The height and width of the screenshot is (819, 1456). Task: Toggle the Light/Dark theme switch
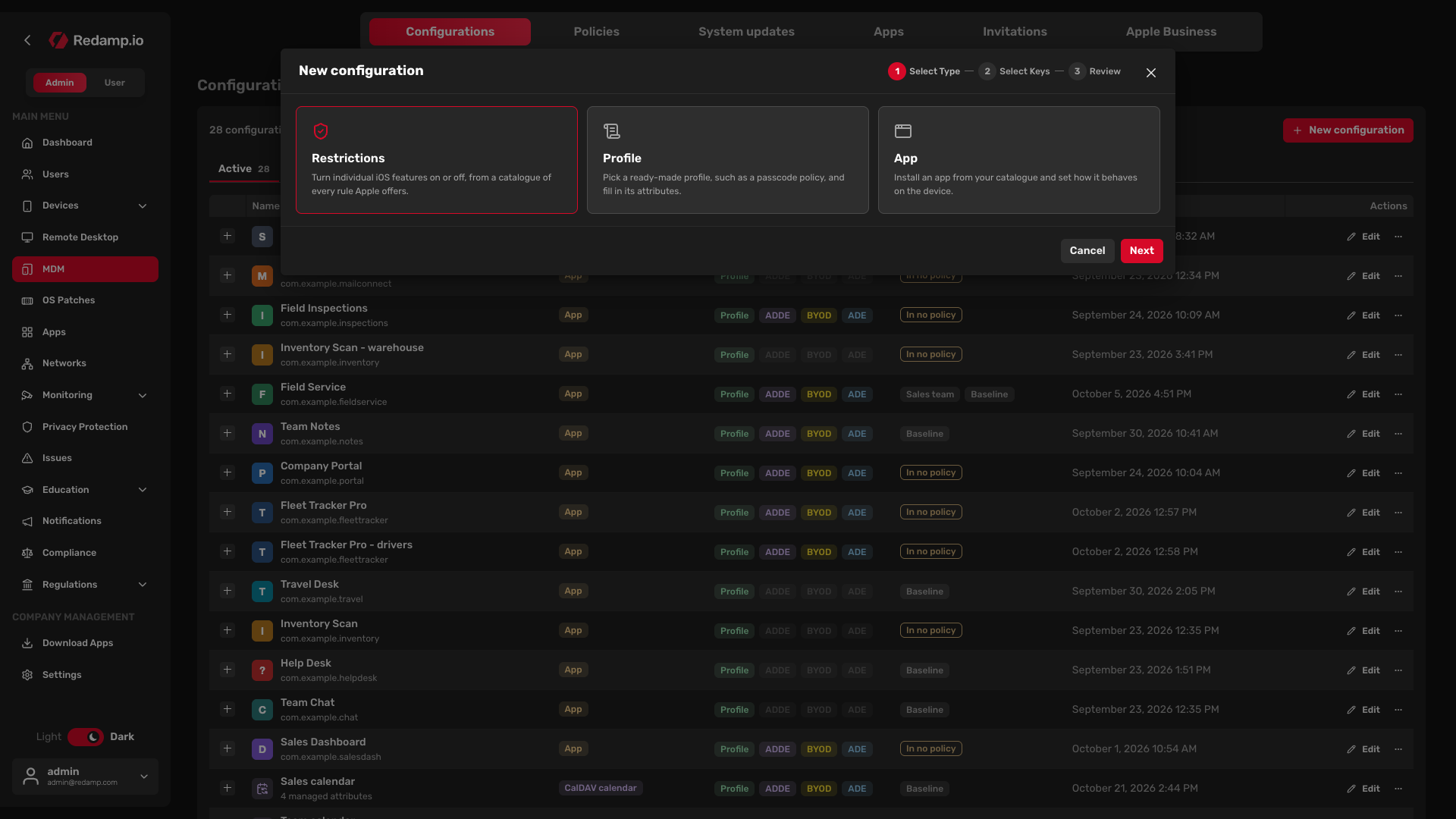(86, 737)
